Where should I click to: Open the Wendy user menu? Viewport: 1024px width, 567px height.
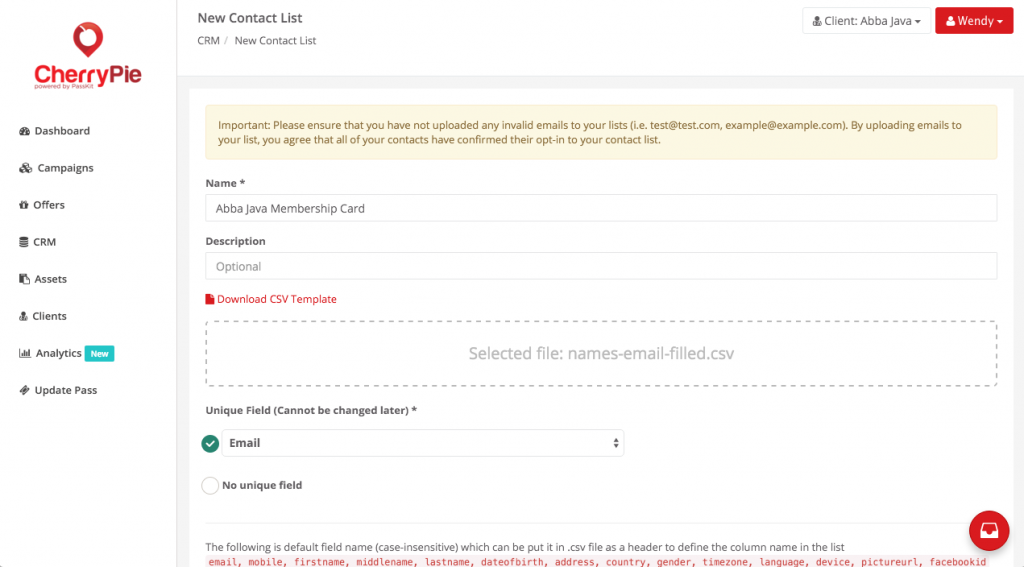click(x=974, y=21)
